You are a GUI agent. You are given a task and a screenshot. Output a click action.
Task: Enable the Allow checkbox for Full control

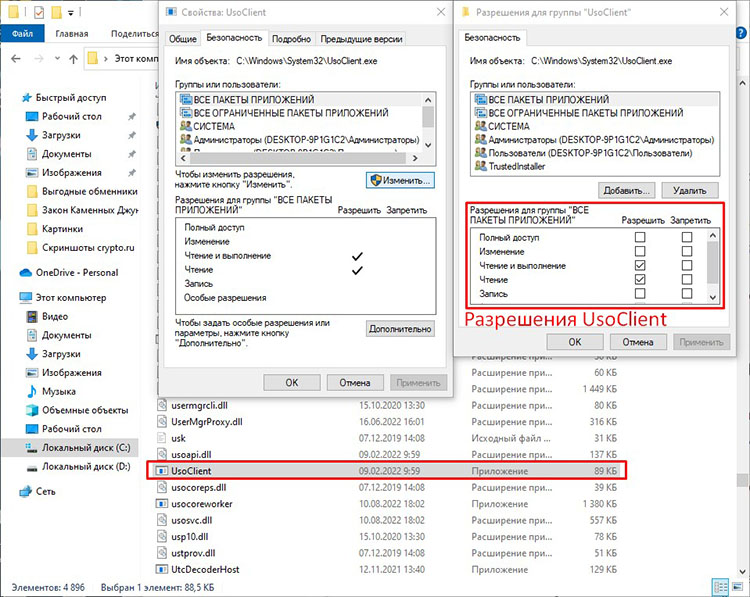(640, 237)
